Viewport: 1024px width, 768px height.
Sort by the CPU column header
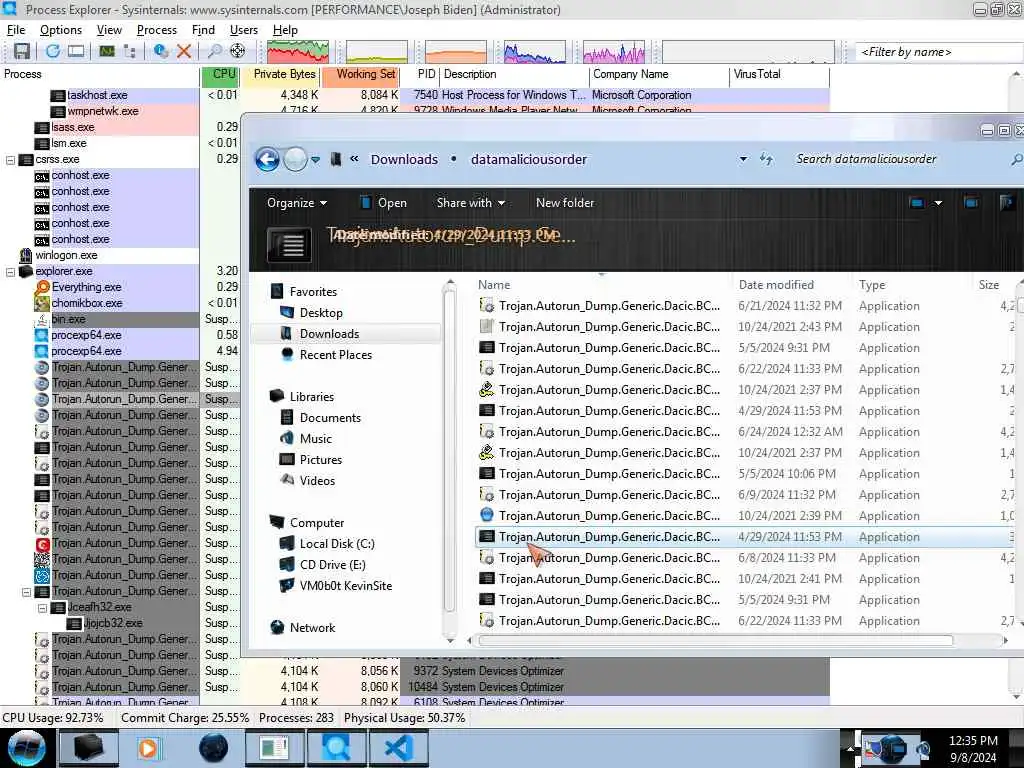coord(221,74)
